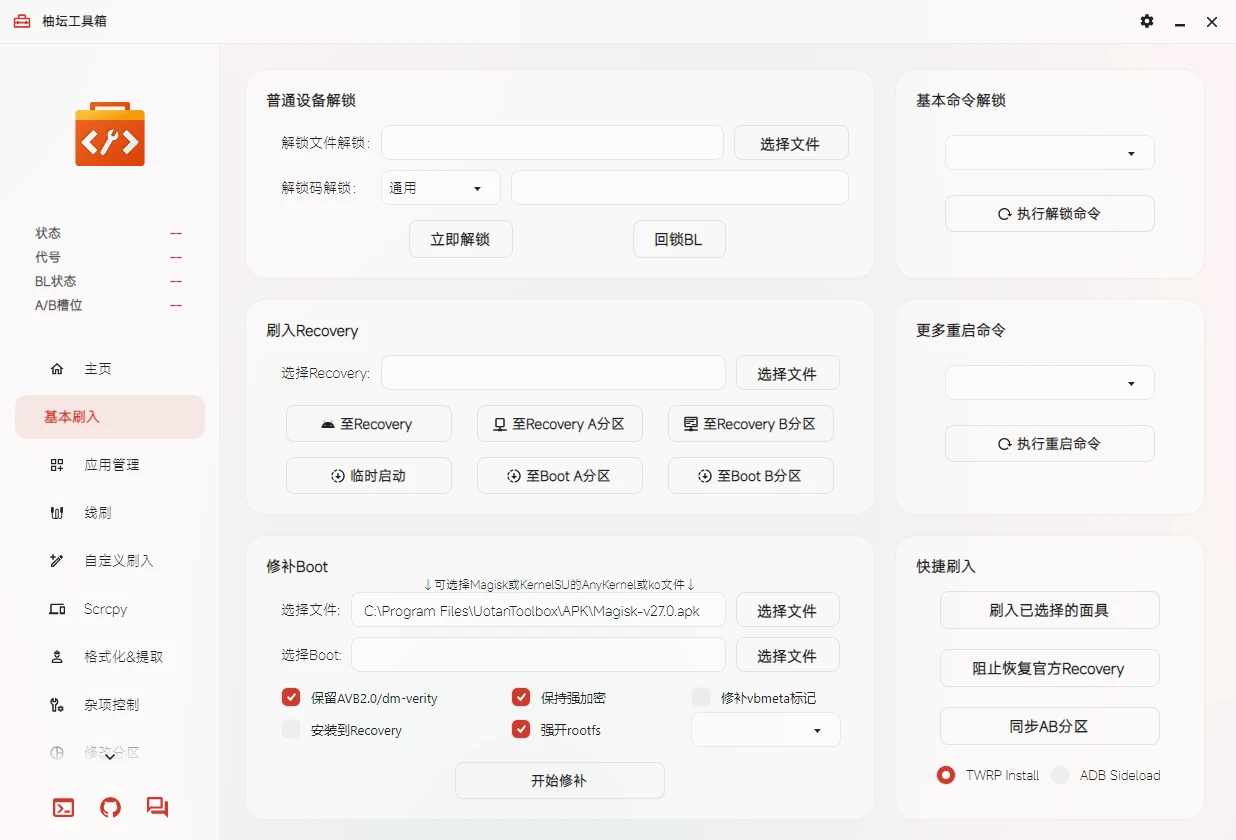This screenshot has width=1236, height=840.
Task: Uncheck 保留AVB2.0/dm-verity checkbox
Action: tap(291, 697)
